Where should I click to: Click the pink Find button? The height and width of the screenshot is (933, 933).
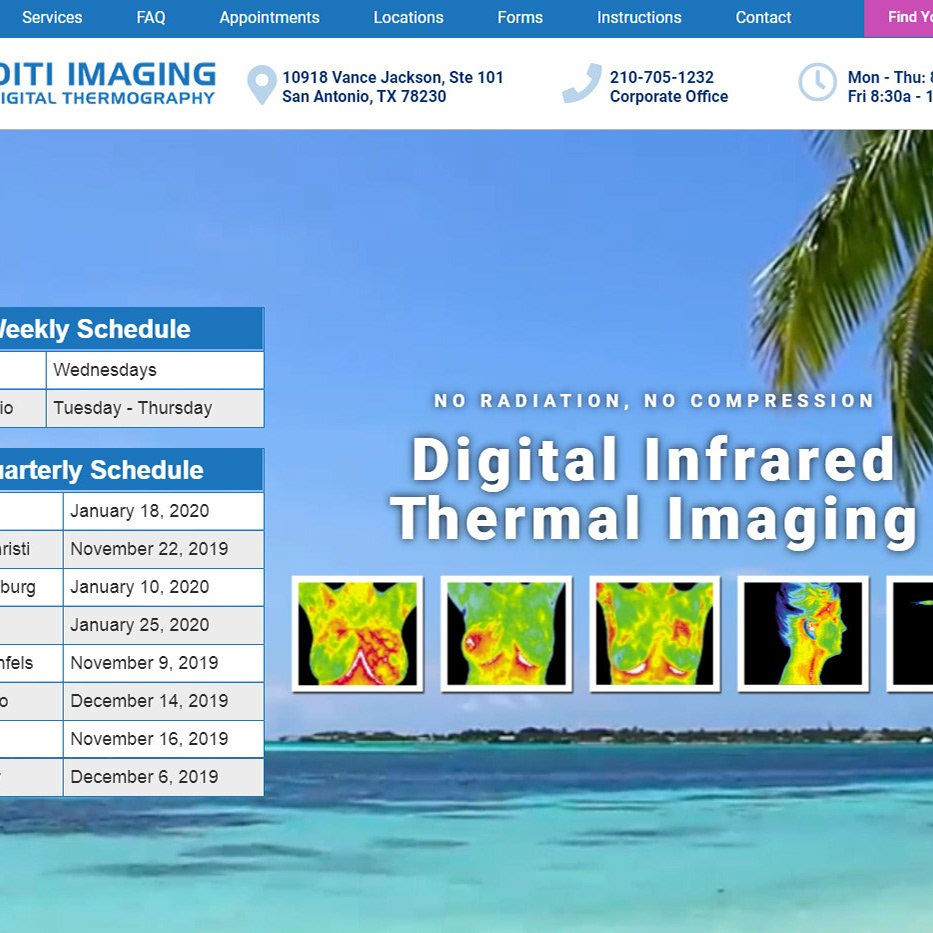(x=898, y=18)
